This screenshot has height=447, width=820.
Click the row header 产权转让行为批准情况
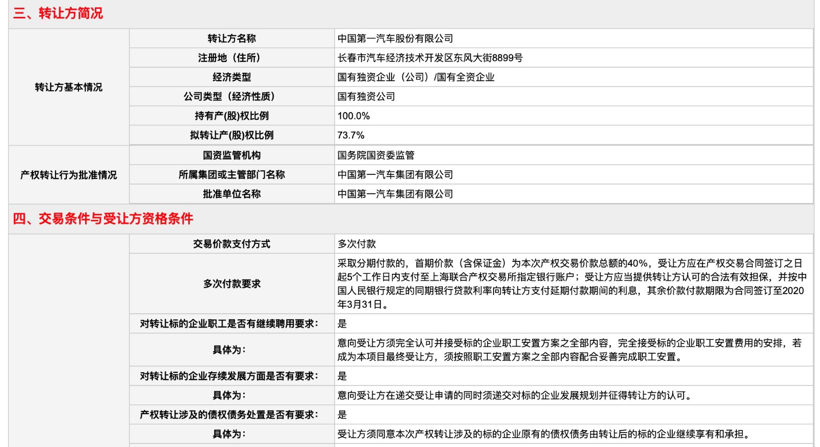tap(69, 175)
